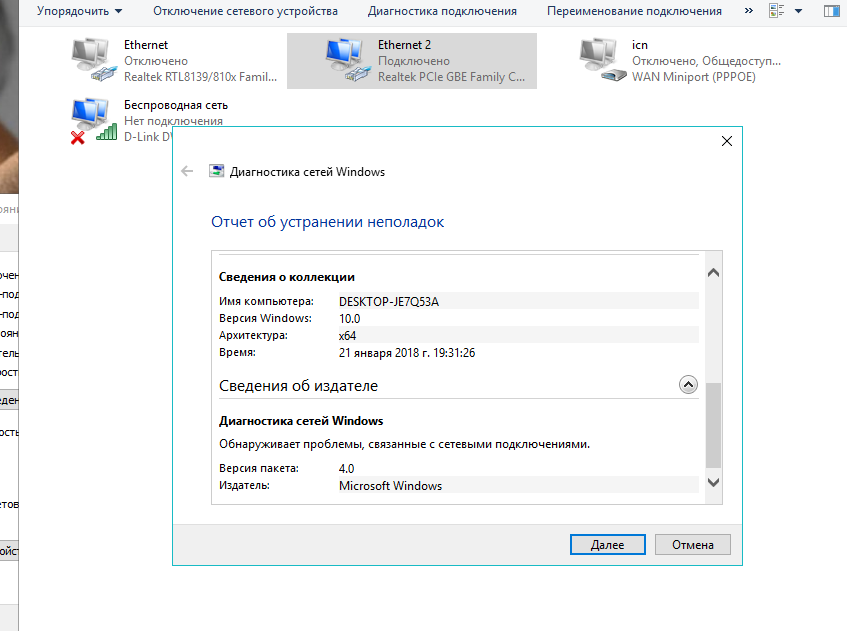Click the Далее button
The width and height of the screenshot is (847, 631).
[607, 545]
